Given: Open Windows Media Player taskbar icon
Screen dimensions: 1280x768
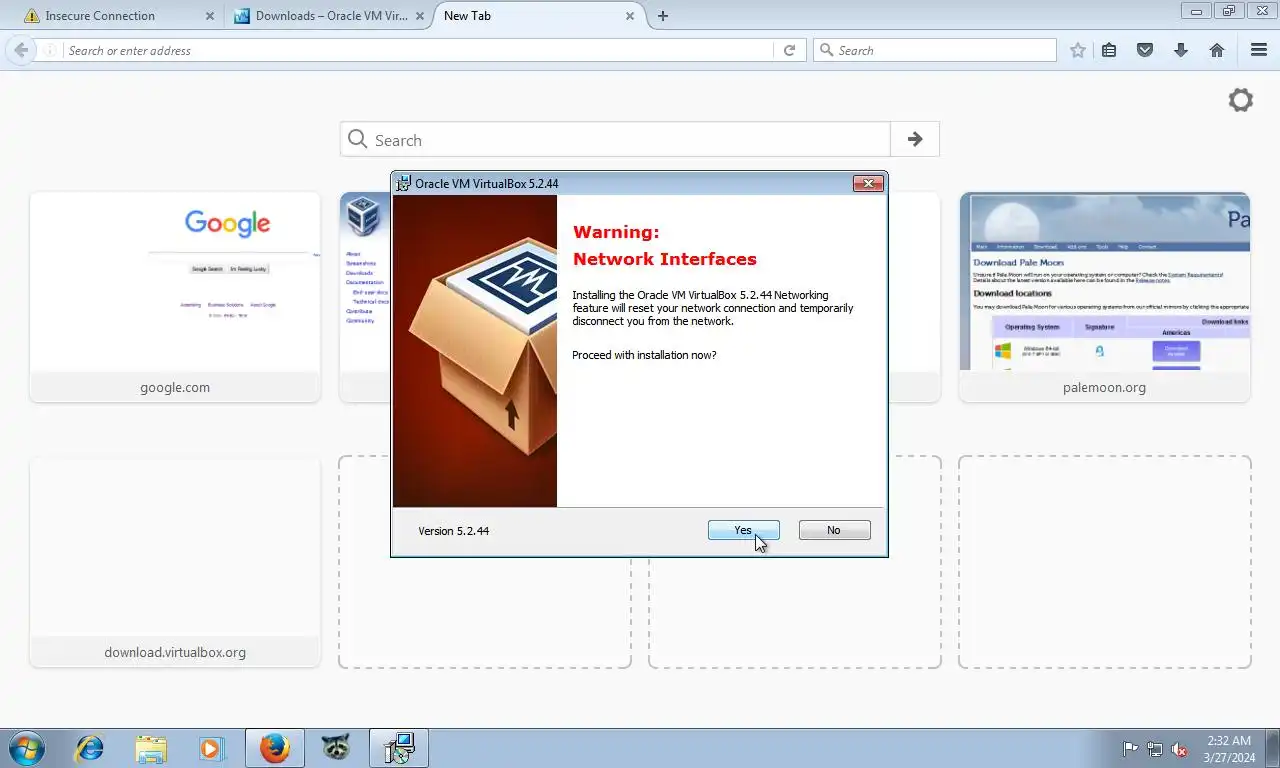Looking at the screenshot, I should click(211, 748).
